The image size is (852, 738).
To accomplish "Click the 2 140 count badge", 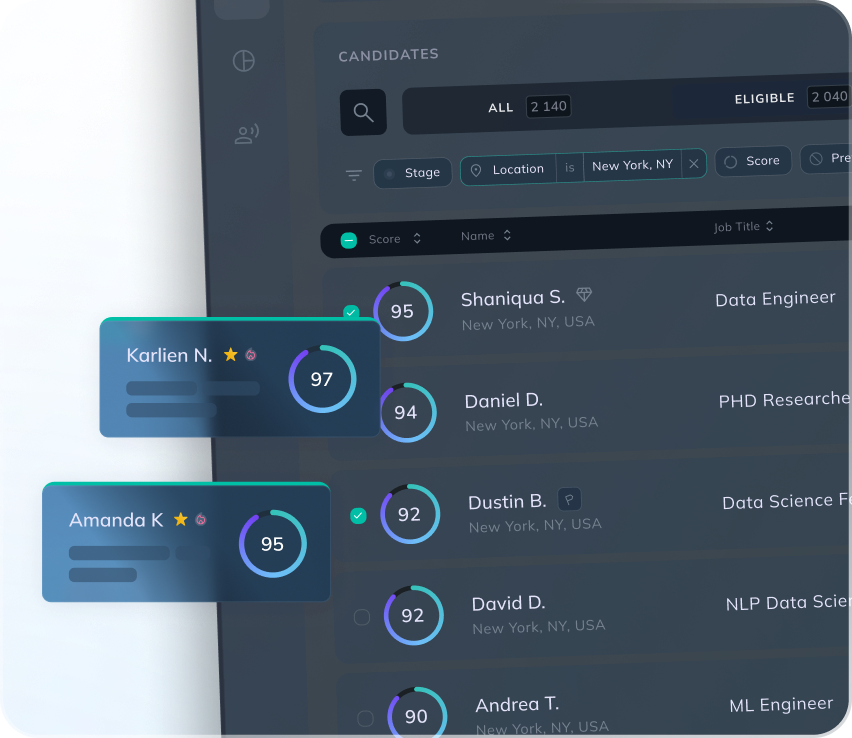I will (x=548, y=107).
